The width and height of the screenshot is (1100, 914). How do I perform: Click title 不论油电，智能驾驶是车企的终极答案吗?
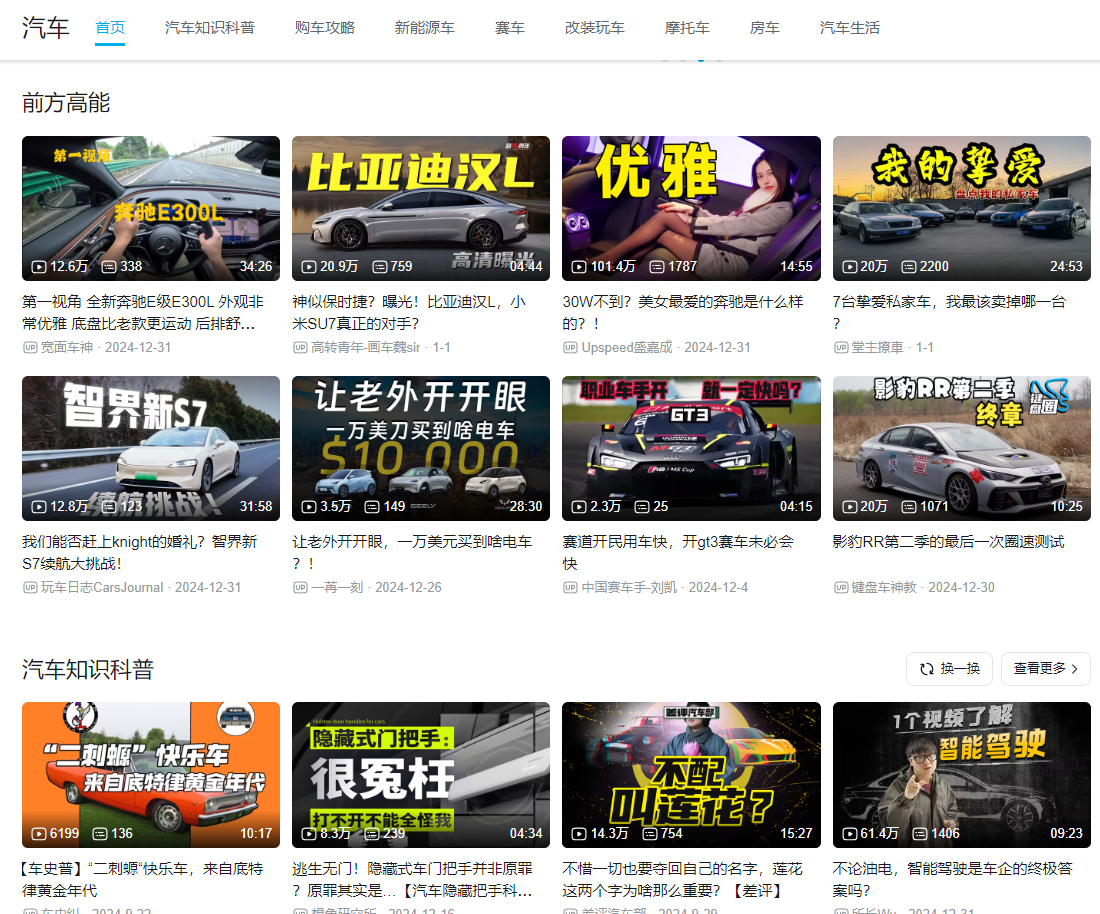953,880
